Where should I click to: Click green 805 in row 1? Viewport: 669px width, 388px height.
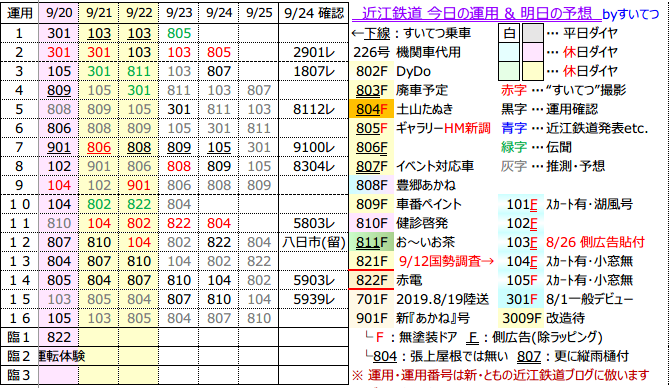[179, 33]
